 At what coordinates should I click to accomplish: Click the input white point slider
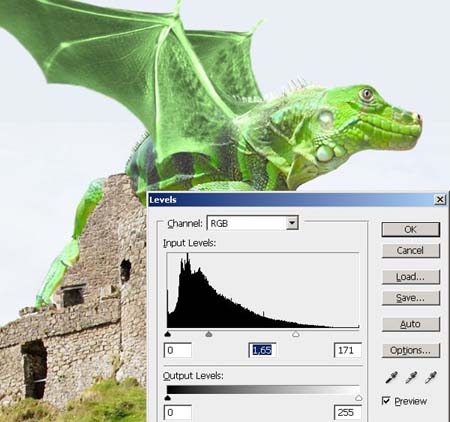(x=295, y=334)
